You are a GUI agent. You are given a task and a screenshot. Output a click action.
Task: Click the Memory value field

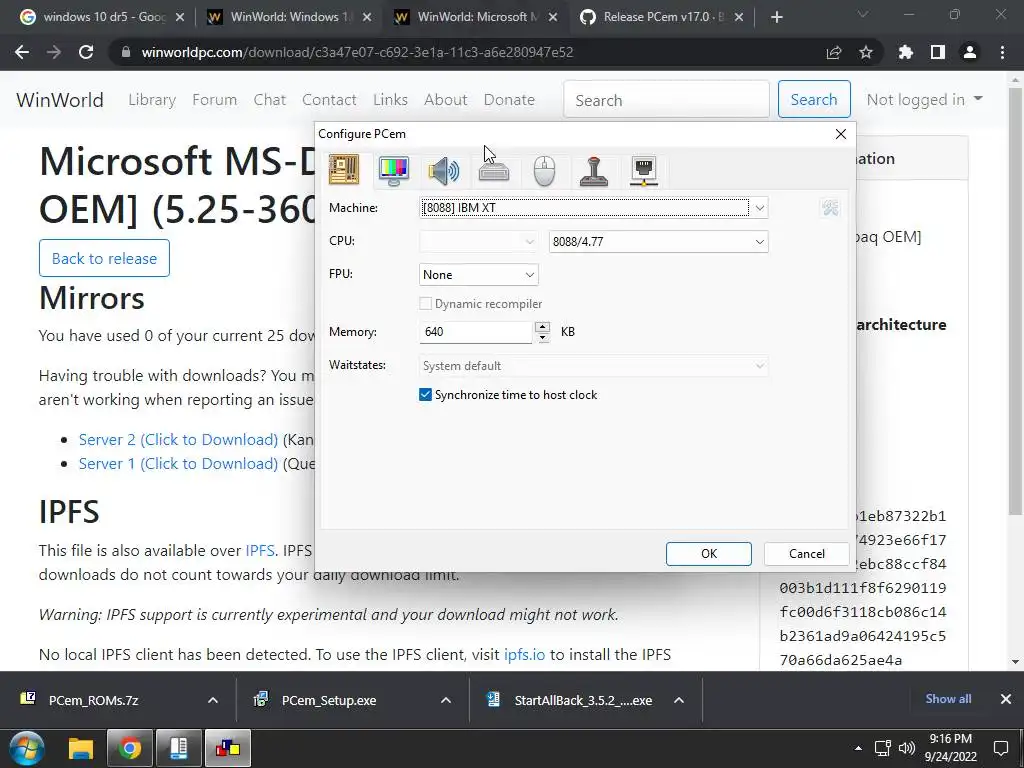[x=475, y=332]
